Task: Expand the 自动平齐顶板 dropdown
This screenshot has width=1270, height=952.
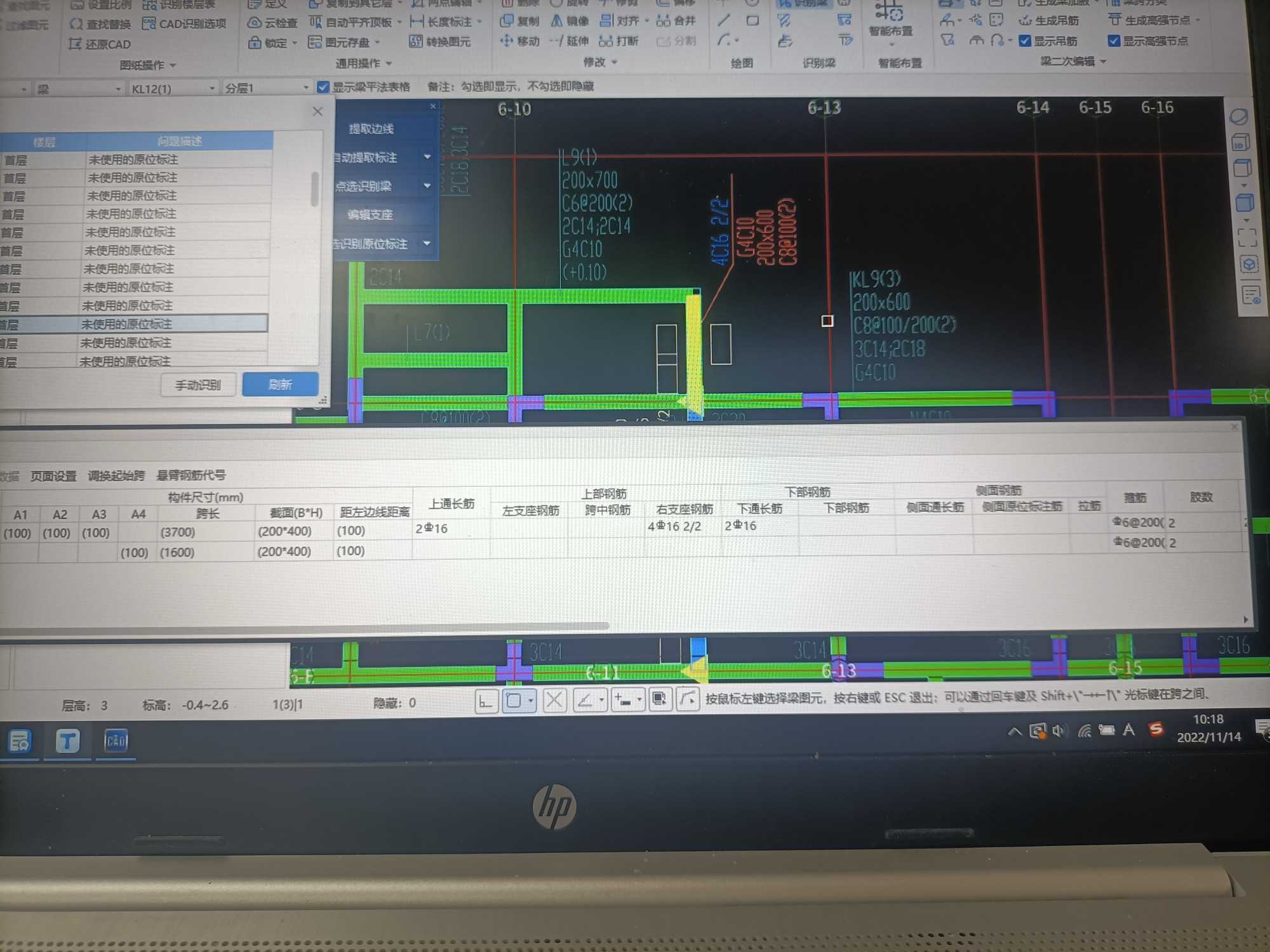Action: tap(399, 22)
